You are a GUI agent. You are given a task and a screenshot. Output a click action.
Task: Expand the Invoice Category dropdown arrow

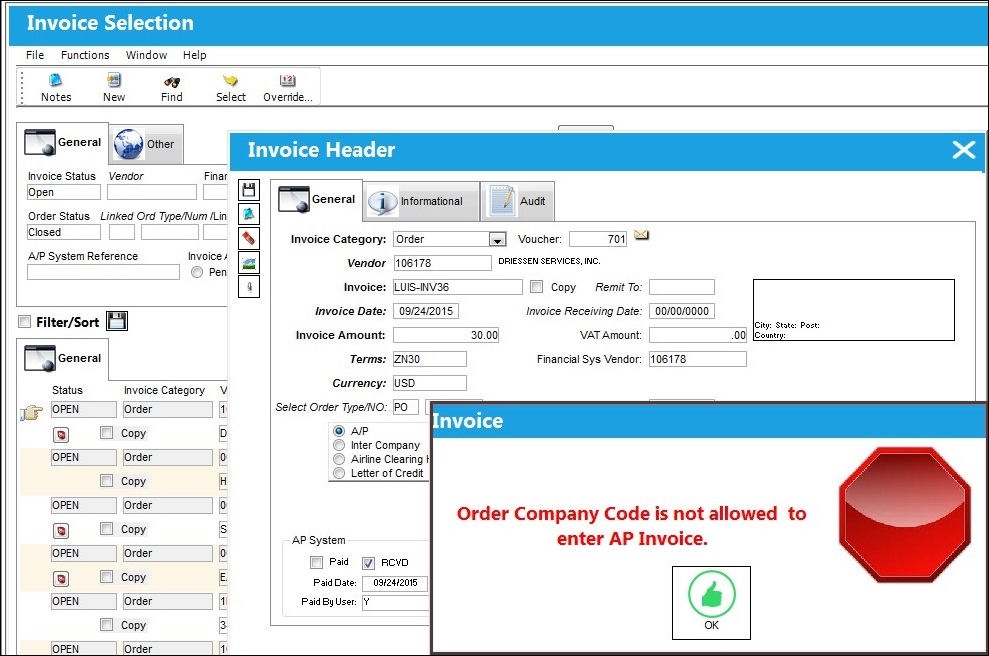point(498,240)
